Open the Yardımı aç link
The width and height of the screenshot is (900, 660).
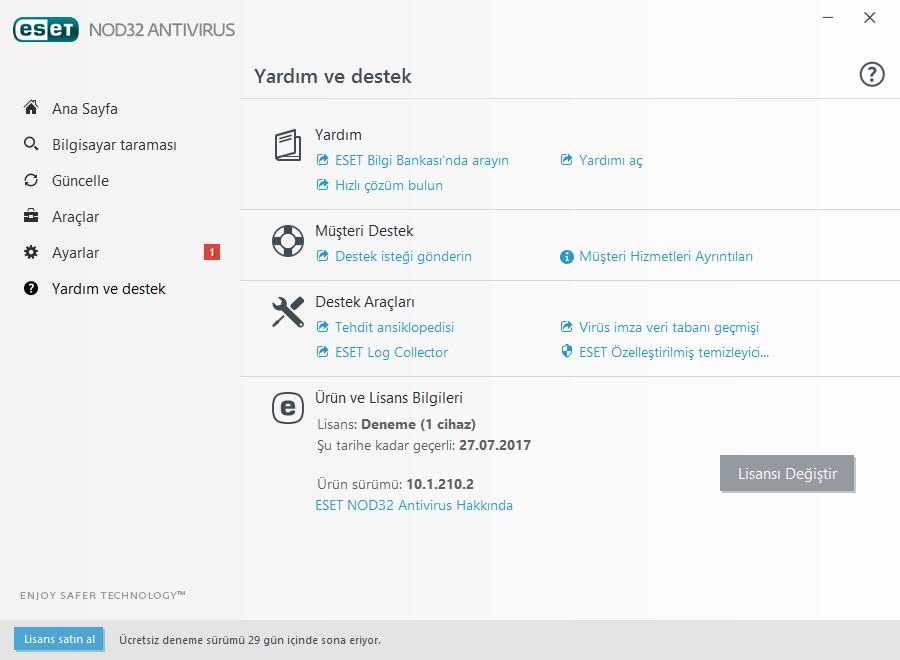click(611, 160)
